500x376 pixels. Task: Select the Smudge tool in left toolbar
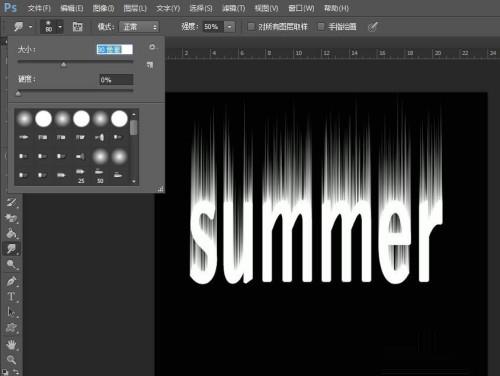tap(11, 248)
